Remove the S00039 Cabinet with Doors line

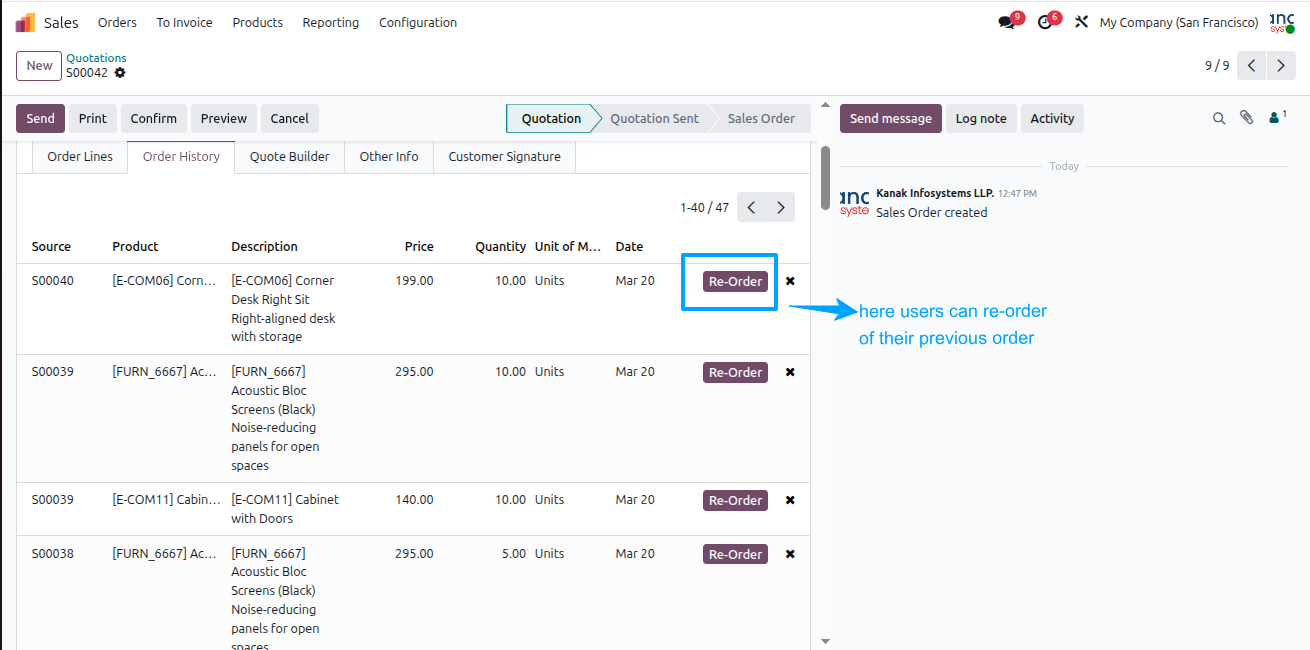click(x=790, y=500)
